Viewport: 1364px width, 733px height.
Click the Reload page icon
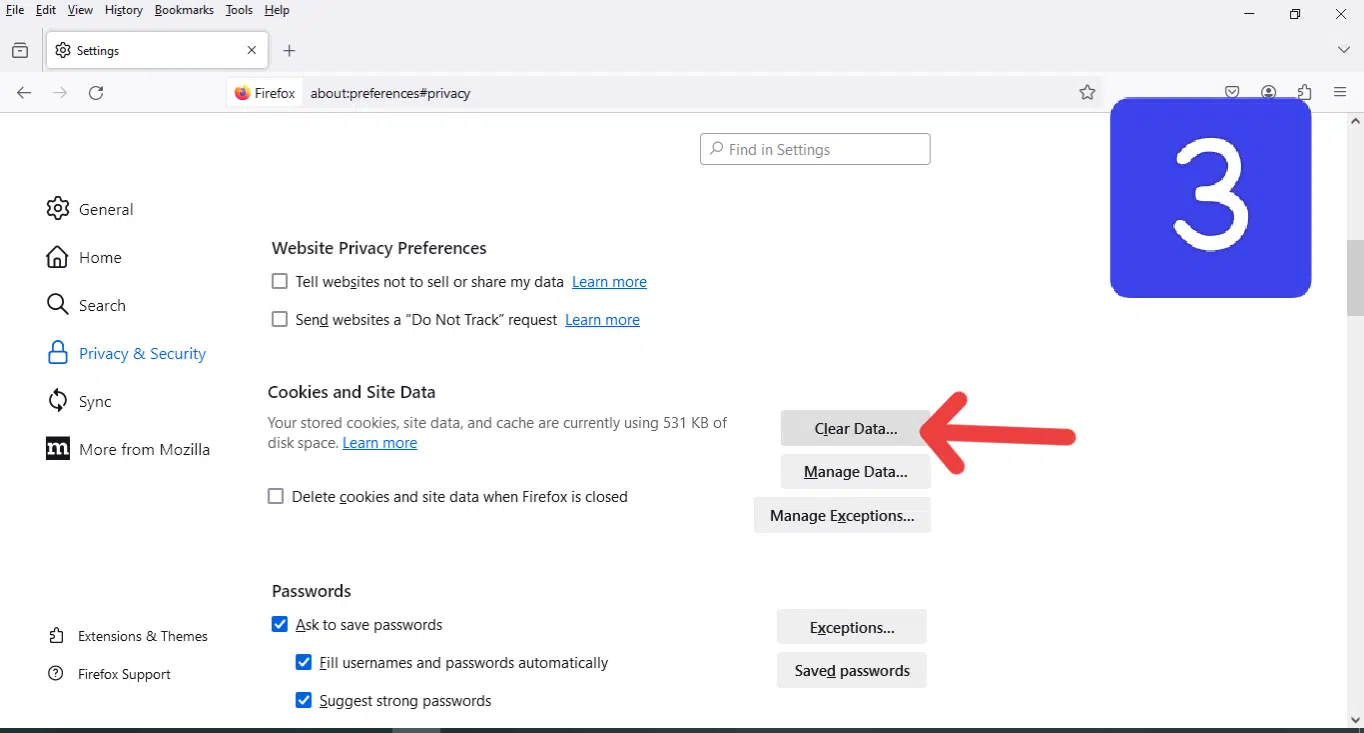(96, 93)
